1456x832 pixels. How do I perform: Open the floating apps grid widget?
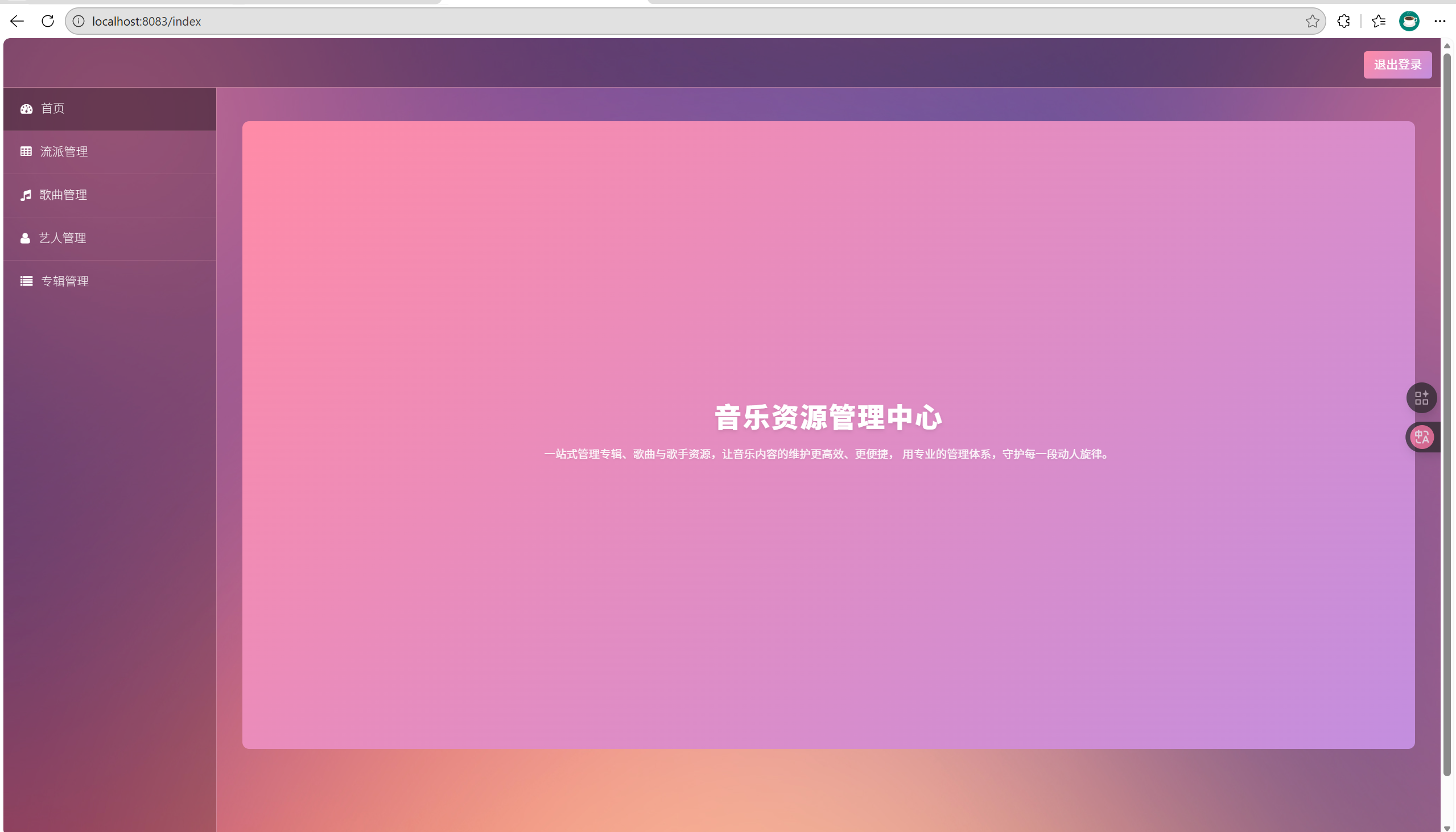pyautogui.click(x=1421, y=398)
